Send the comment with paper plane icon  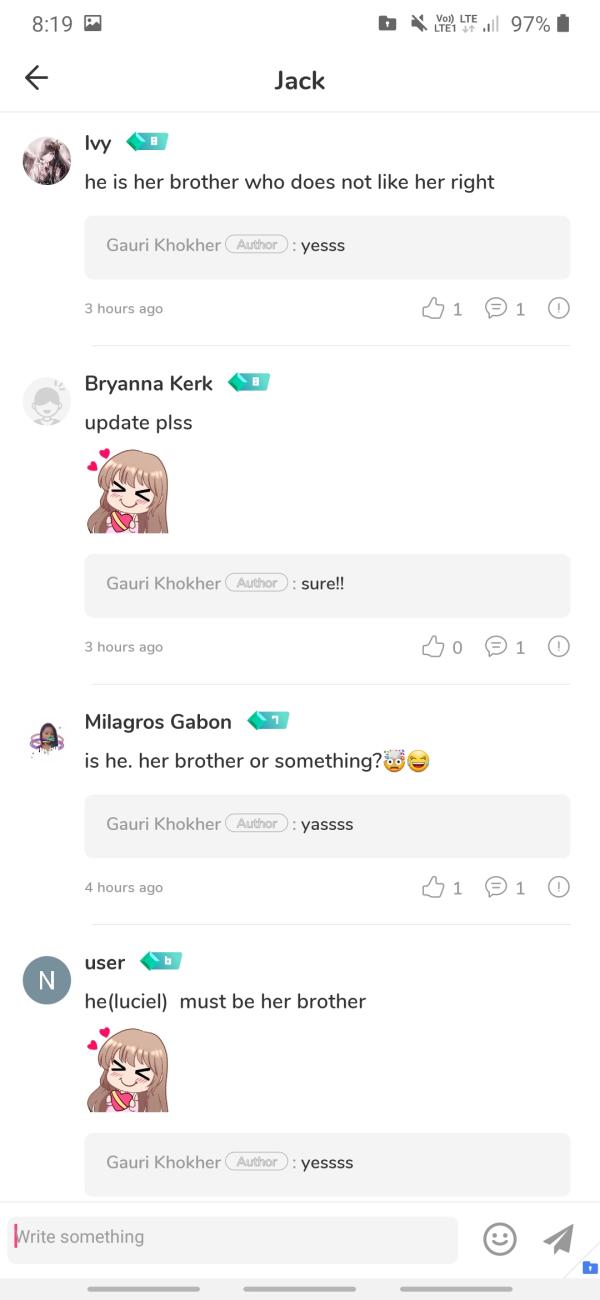coord(558,1239)
